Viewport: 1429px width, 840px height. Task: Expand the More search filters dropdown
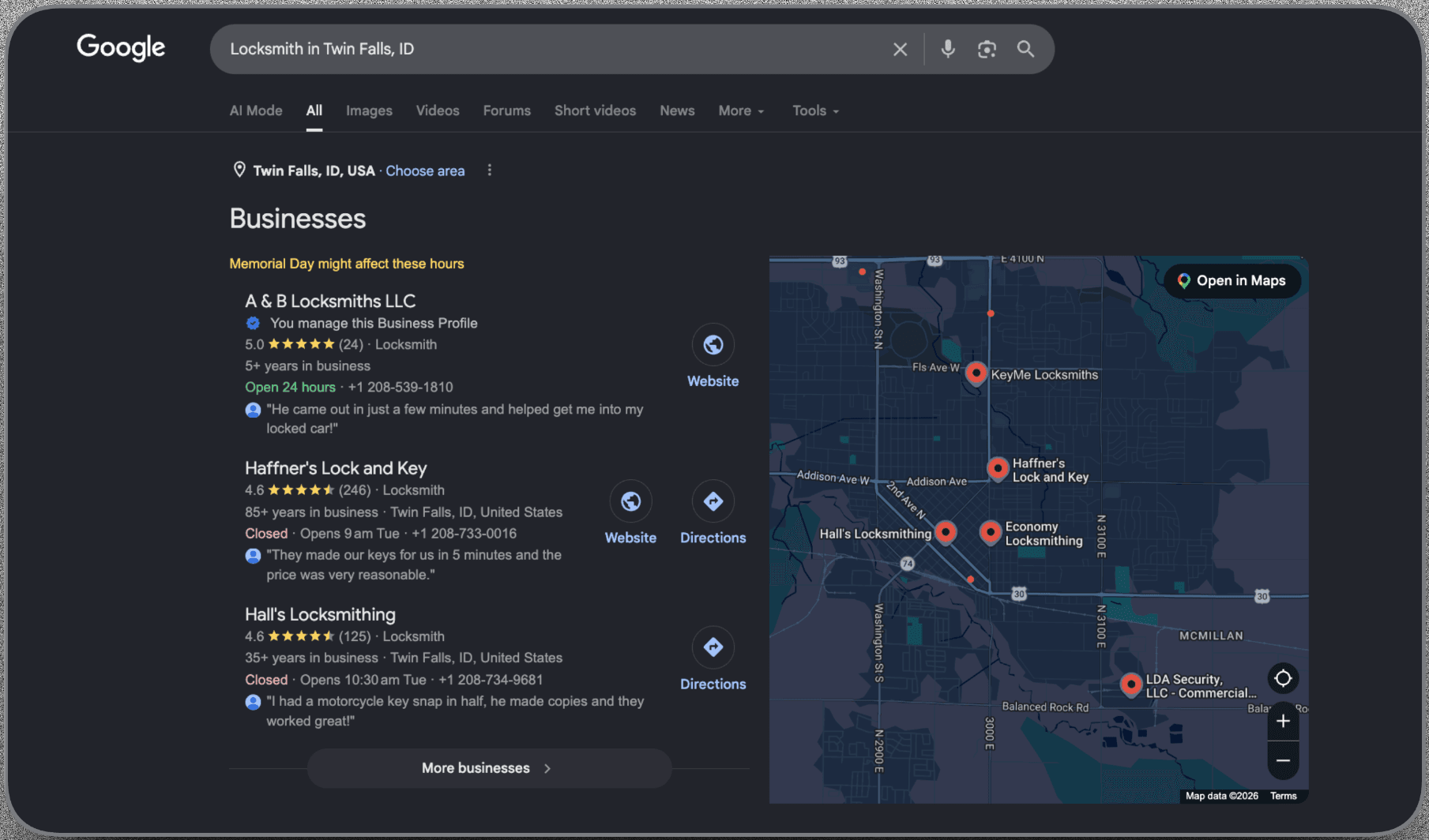coord(741,111)
